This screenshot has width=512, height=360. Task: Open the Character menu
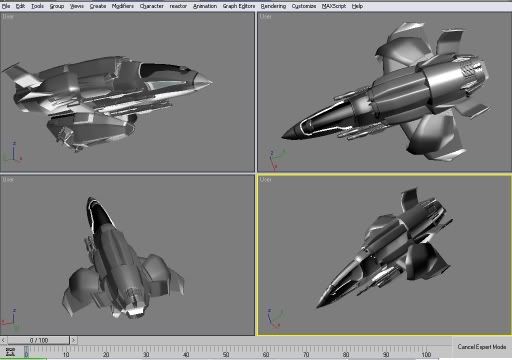pyautogui.click(x=152, y=6)
